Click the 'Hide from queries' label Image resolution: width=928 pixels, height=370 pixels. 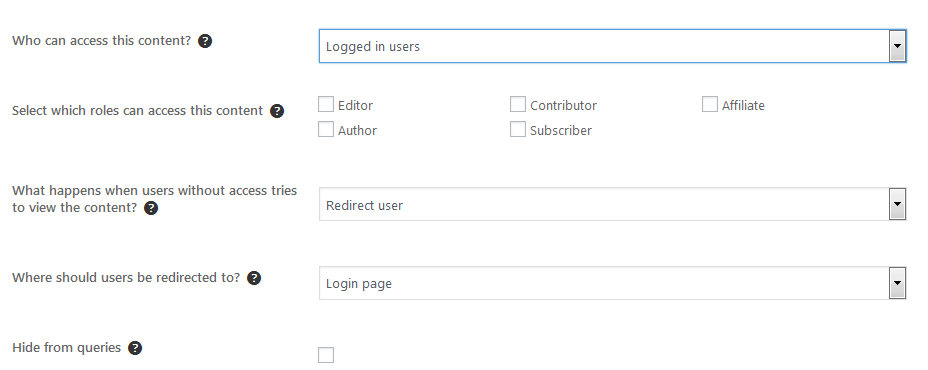pos(66,348)
